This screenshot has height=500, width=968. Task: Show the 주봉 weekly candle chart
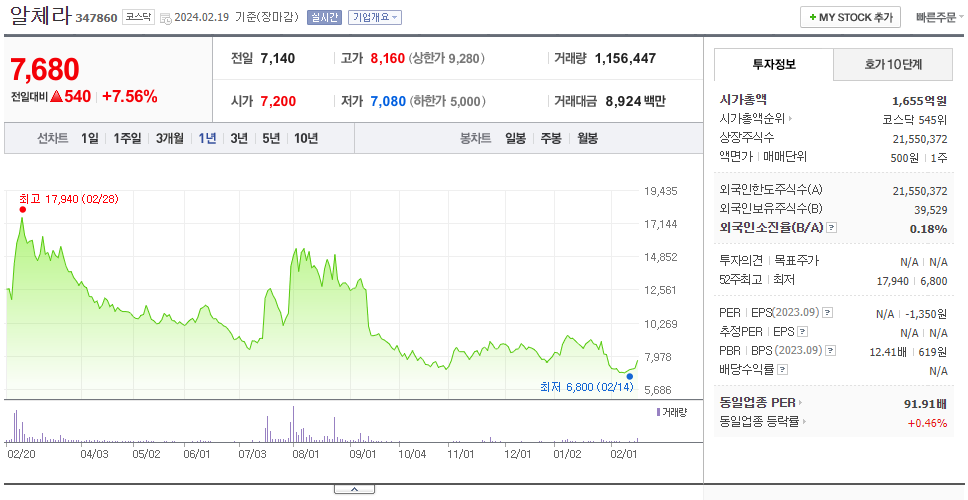coord(551,138)
